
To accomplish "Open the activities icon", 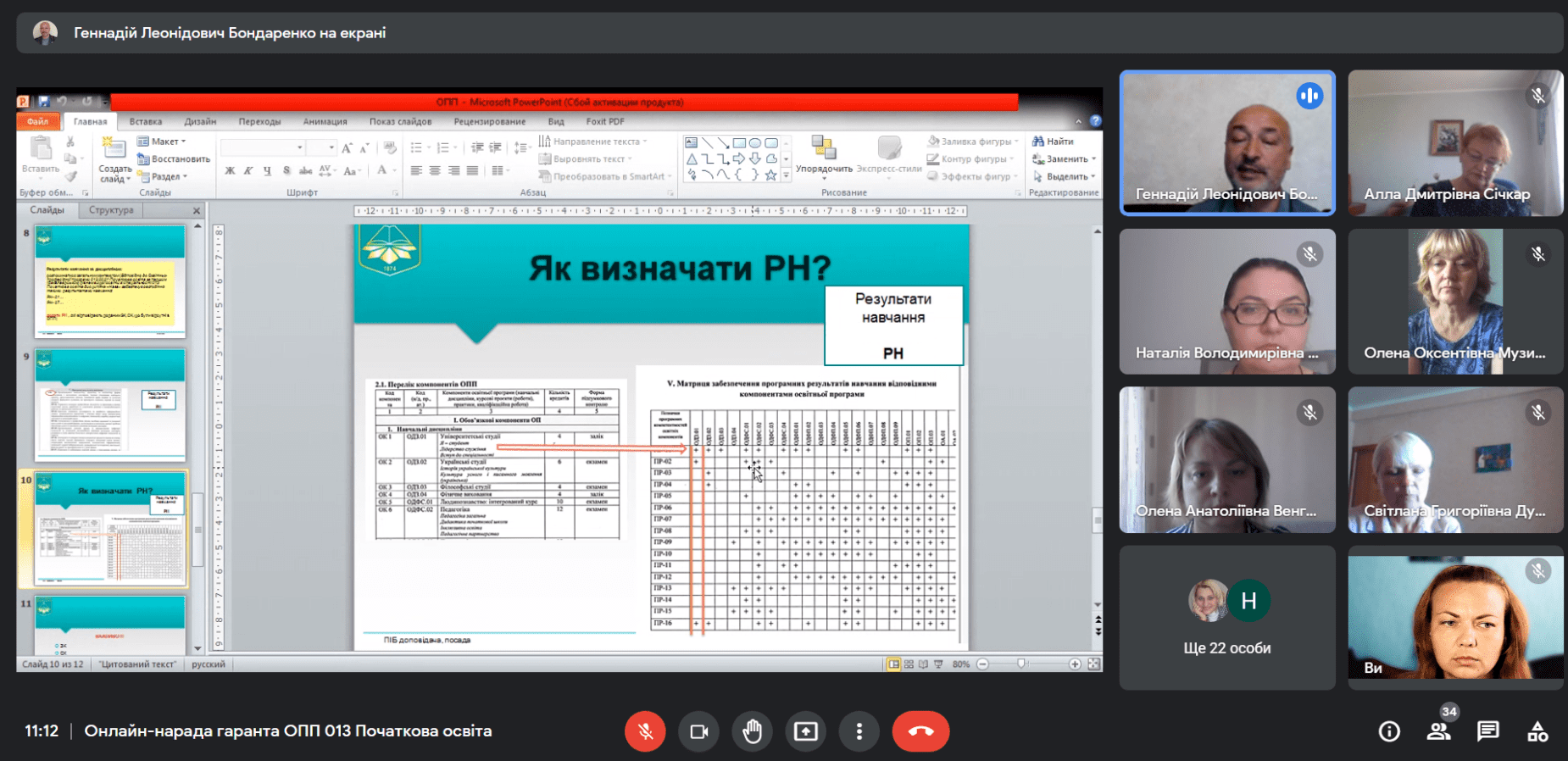I will coord(1537,731).
